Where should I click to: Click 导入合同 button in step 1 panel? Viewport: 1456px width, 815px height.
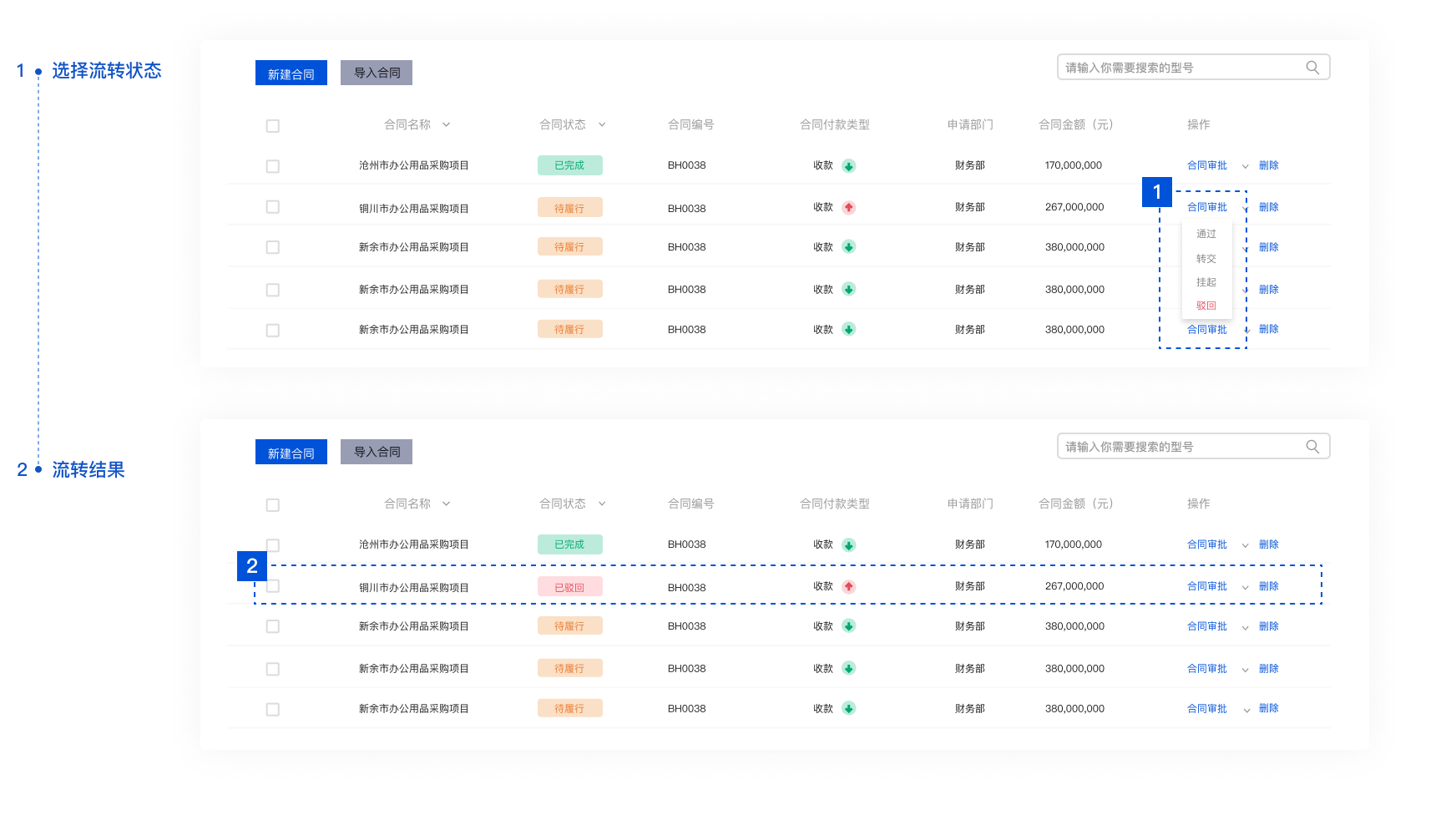(377, 73)
